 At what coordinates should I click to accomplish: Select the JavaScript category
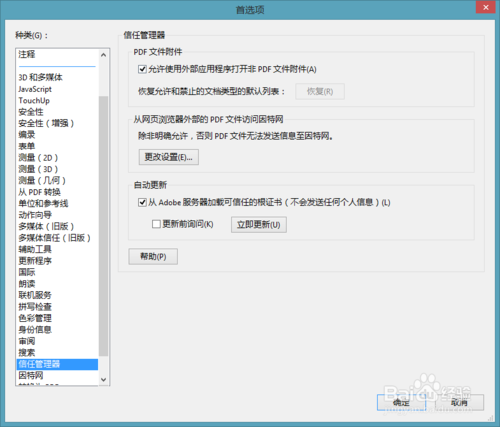click(x=57, y=89)
